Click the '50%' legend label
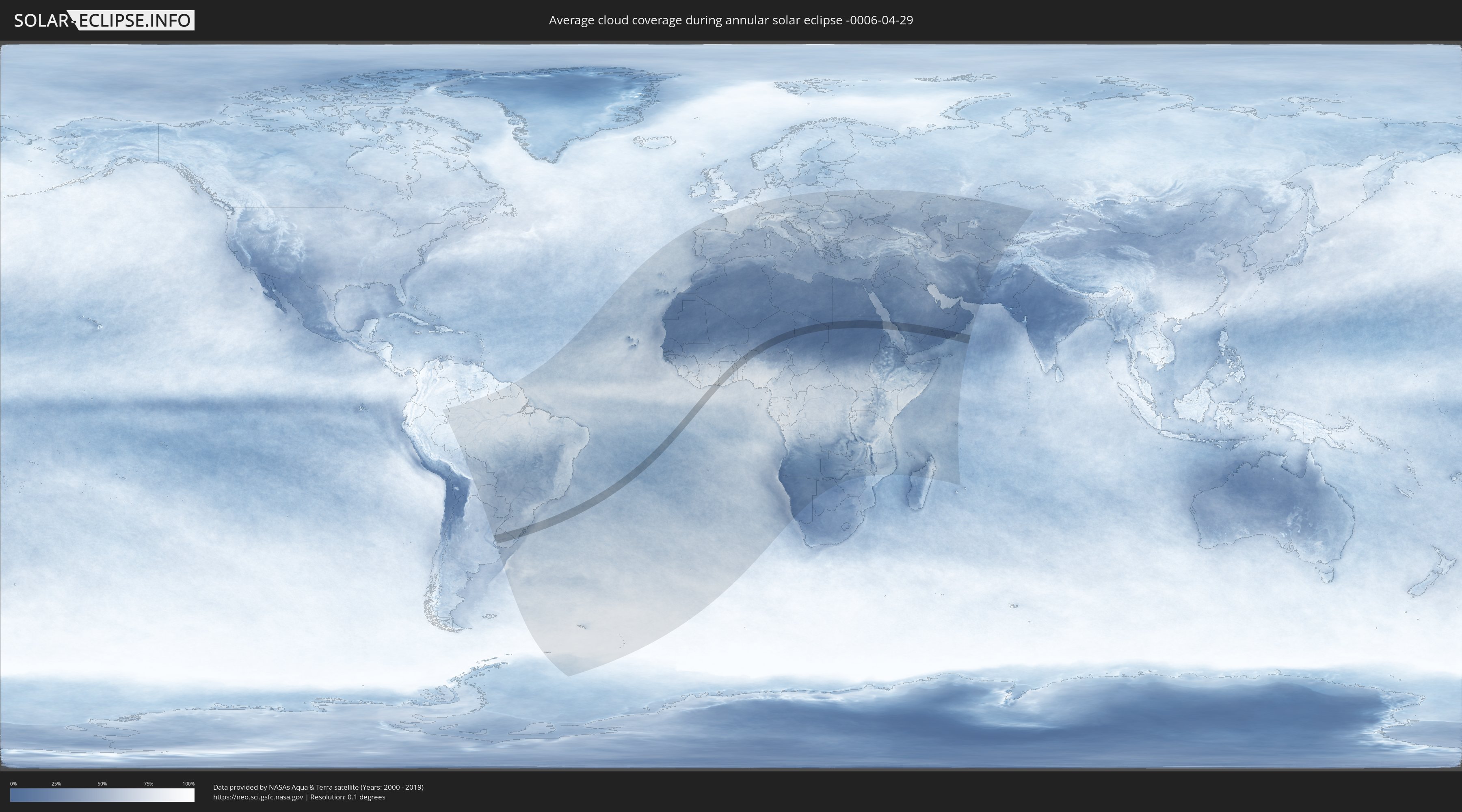Viewport: 1462px width, 812px height. tap(102, 784)
